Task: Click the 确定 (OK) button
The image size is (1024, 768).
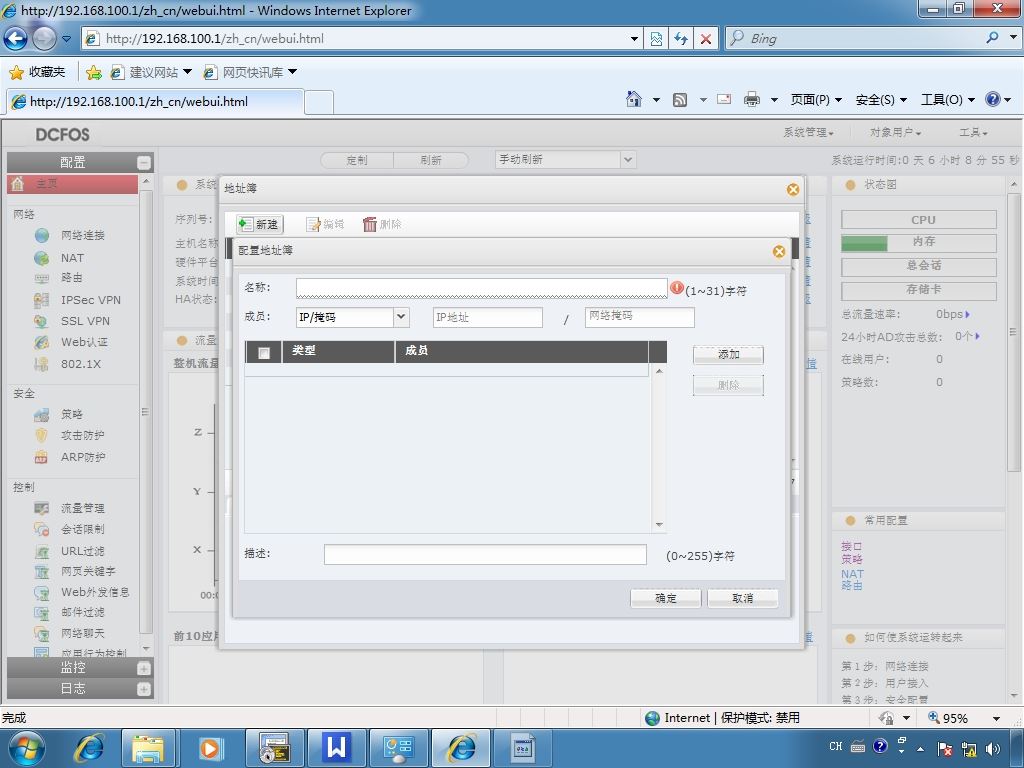Action: [x=665, y=598]
